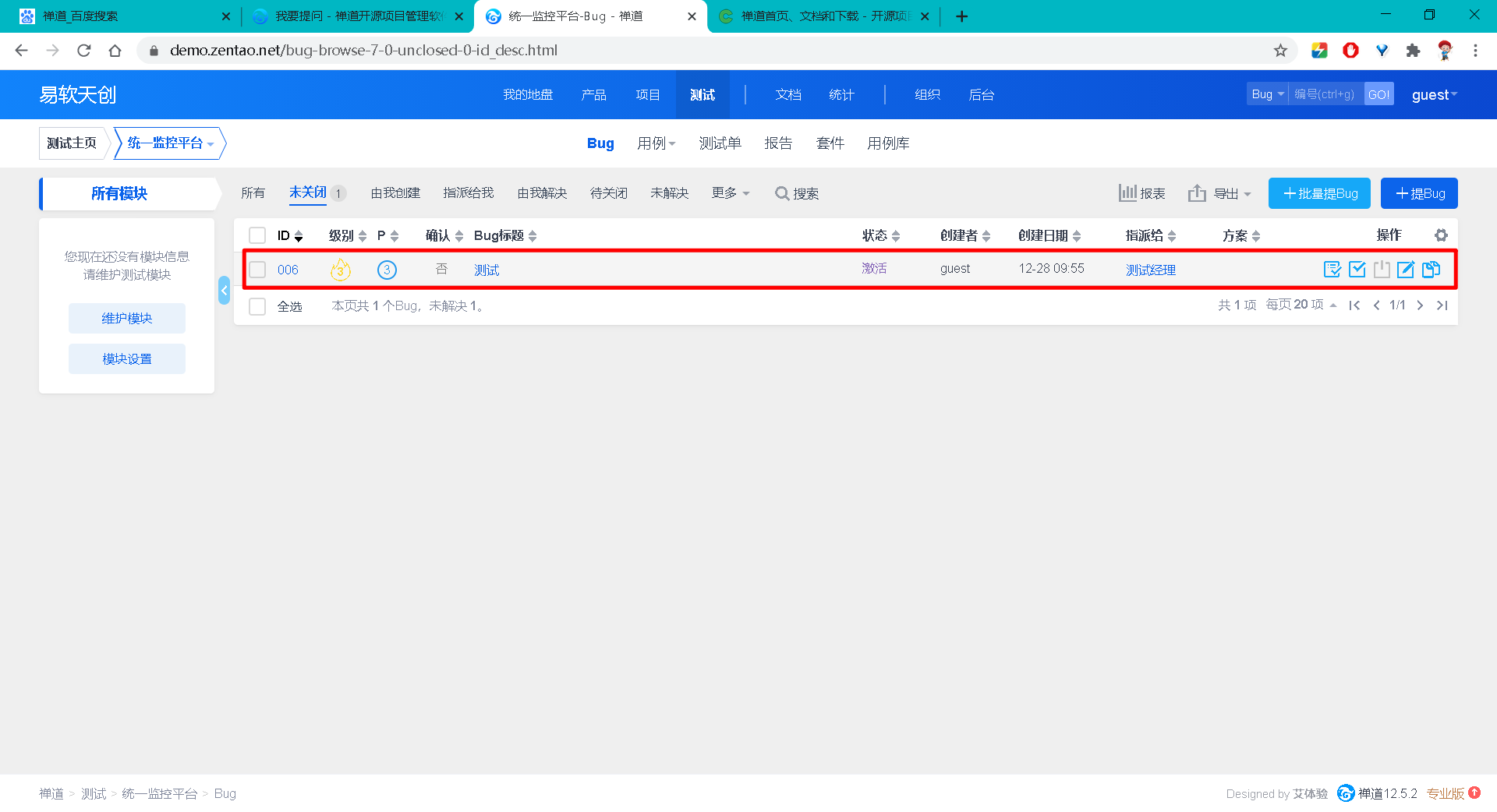The width and height of the screenshot is (1497, 812).
Task: Open the Chrome three-dot menu
Action: pos(1475,51)
